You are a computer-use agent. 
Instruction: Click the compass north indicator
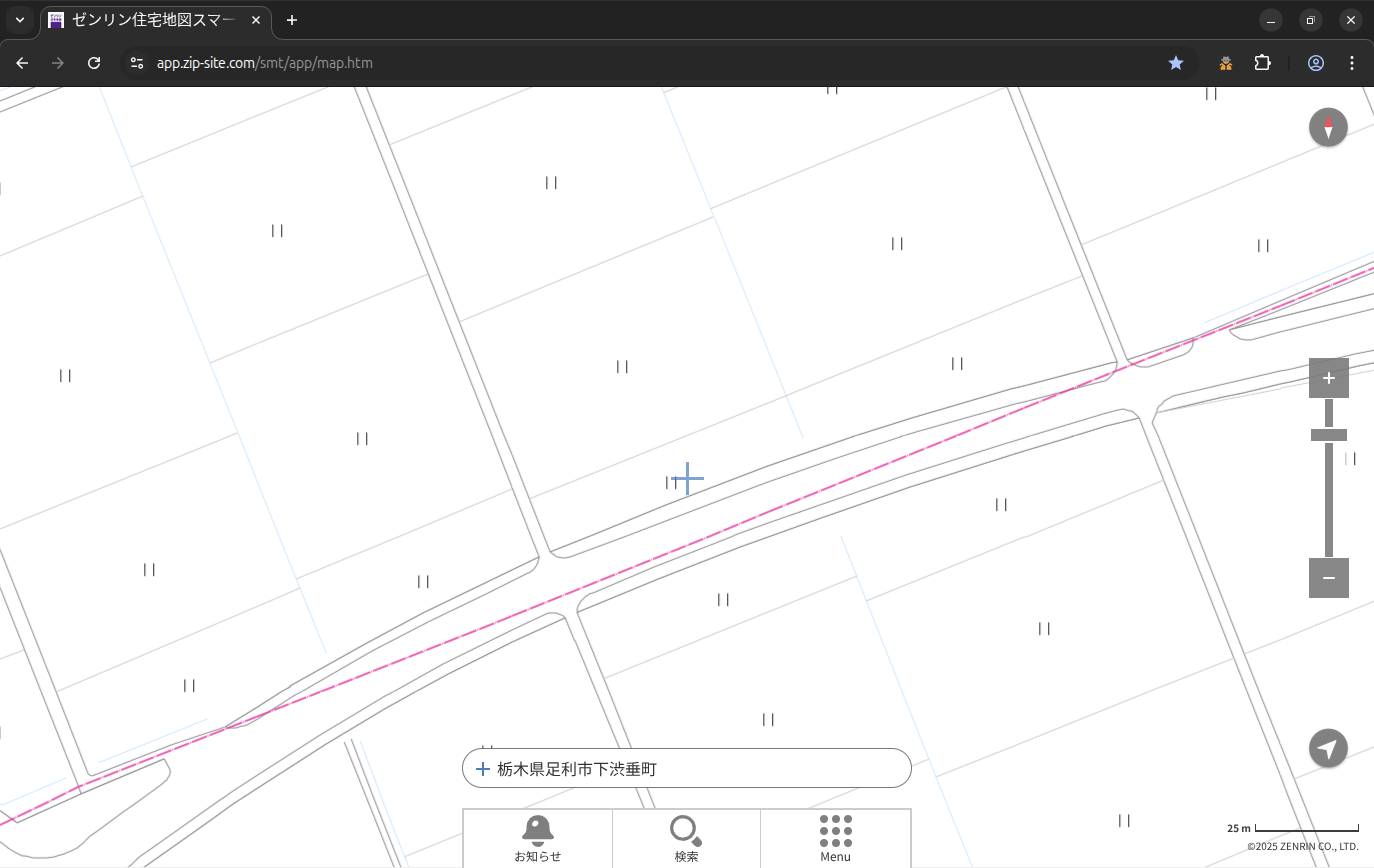point(1328,128)
